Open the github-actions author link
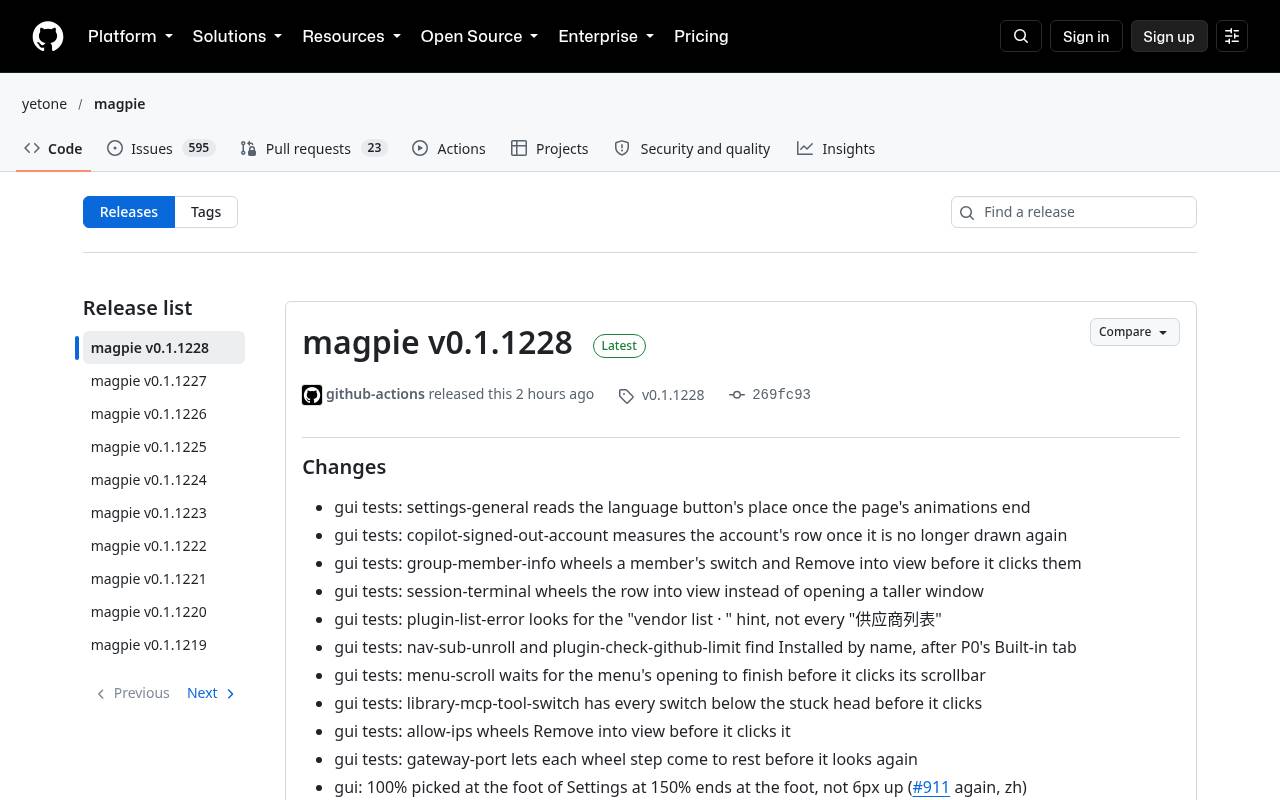This screenshot has height=800, width=1280. (x=375, y=394)
